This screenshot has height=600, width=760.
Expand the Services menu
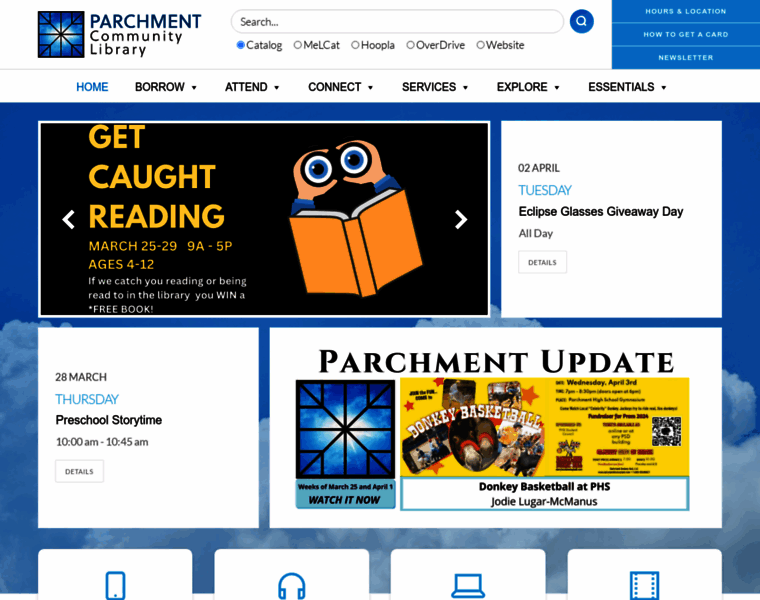pyautogui.click(x=435, y=87)
